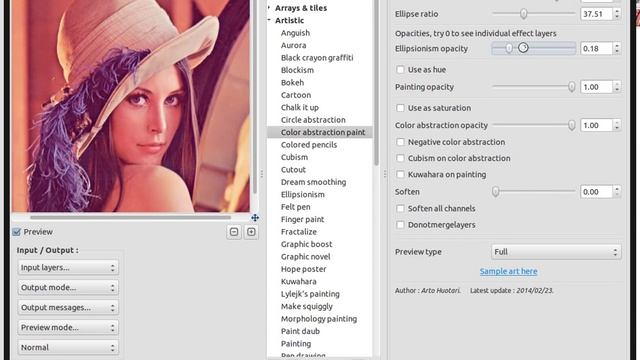Click the preview navigation cross icon
The height and width of the screenshot is (360, 640).
click(255, 218)
